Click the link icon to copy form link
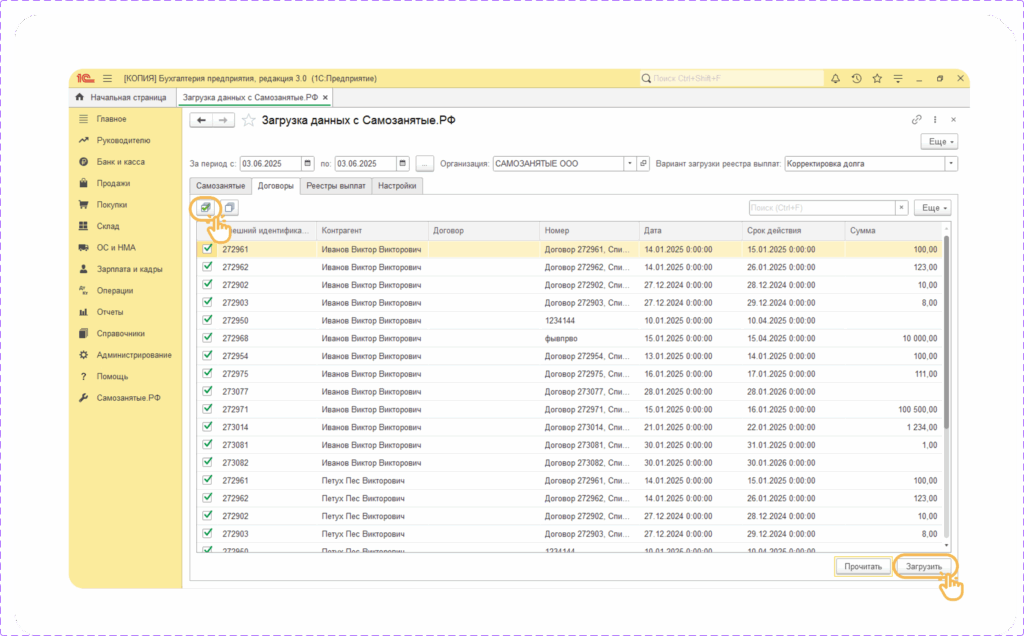 click(916, 120)
